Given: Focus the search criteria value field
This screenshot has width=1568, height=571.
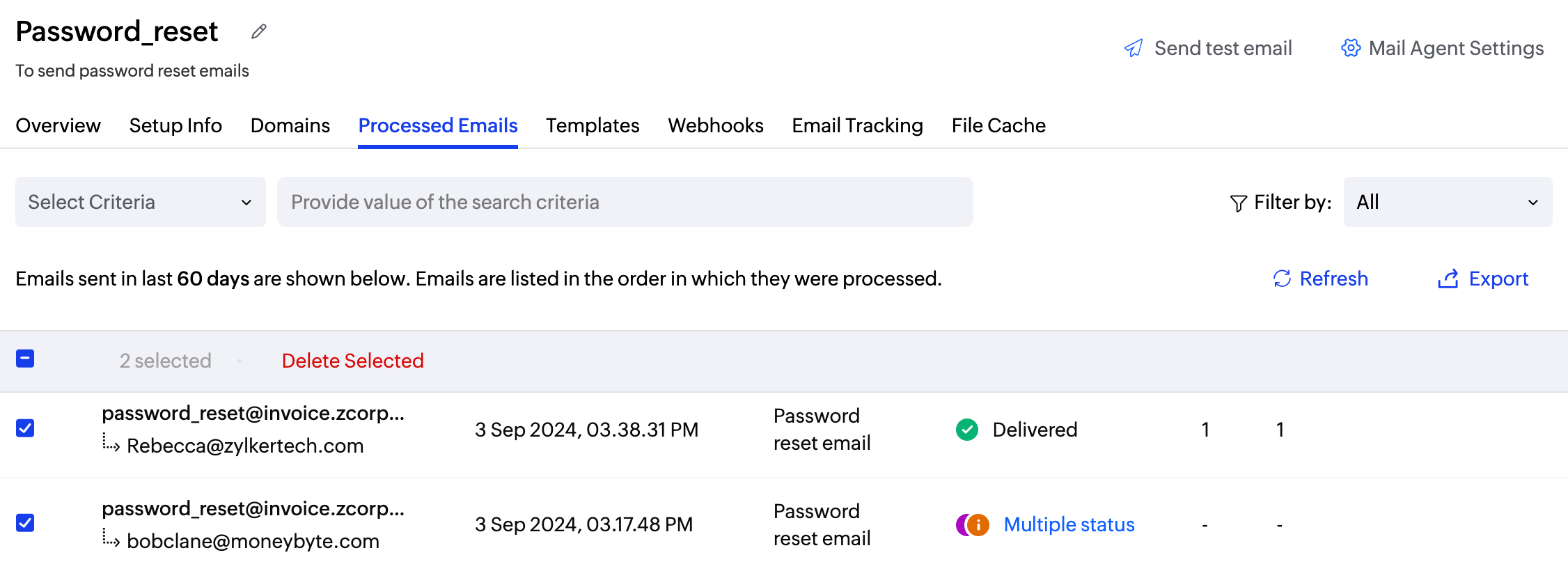Looking at the screenshot, I should [625, 202].
